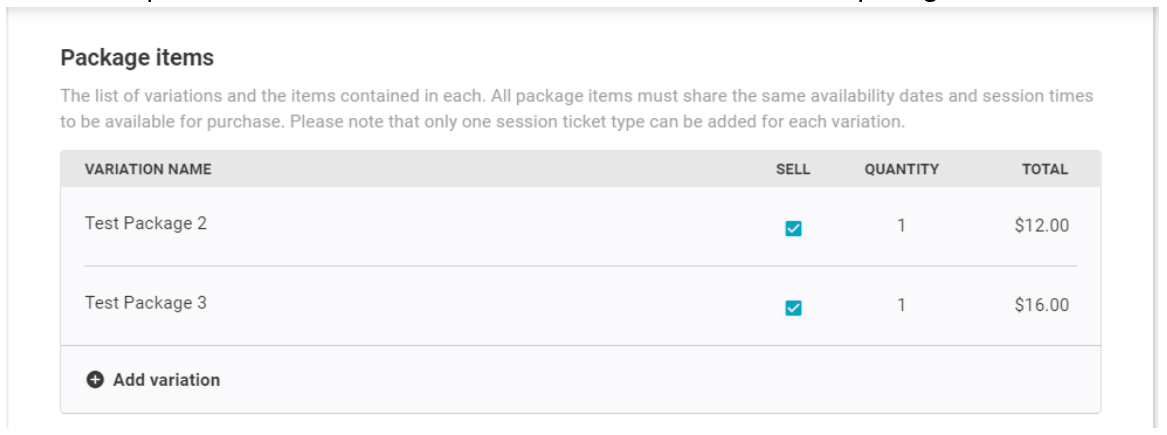Uncheck Sell for Test Package 2
This screenshot has height=435, width=1167.
[793, 229]
